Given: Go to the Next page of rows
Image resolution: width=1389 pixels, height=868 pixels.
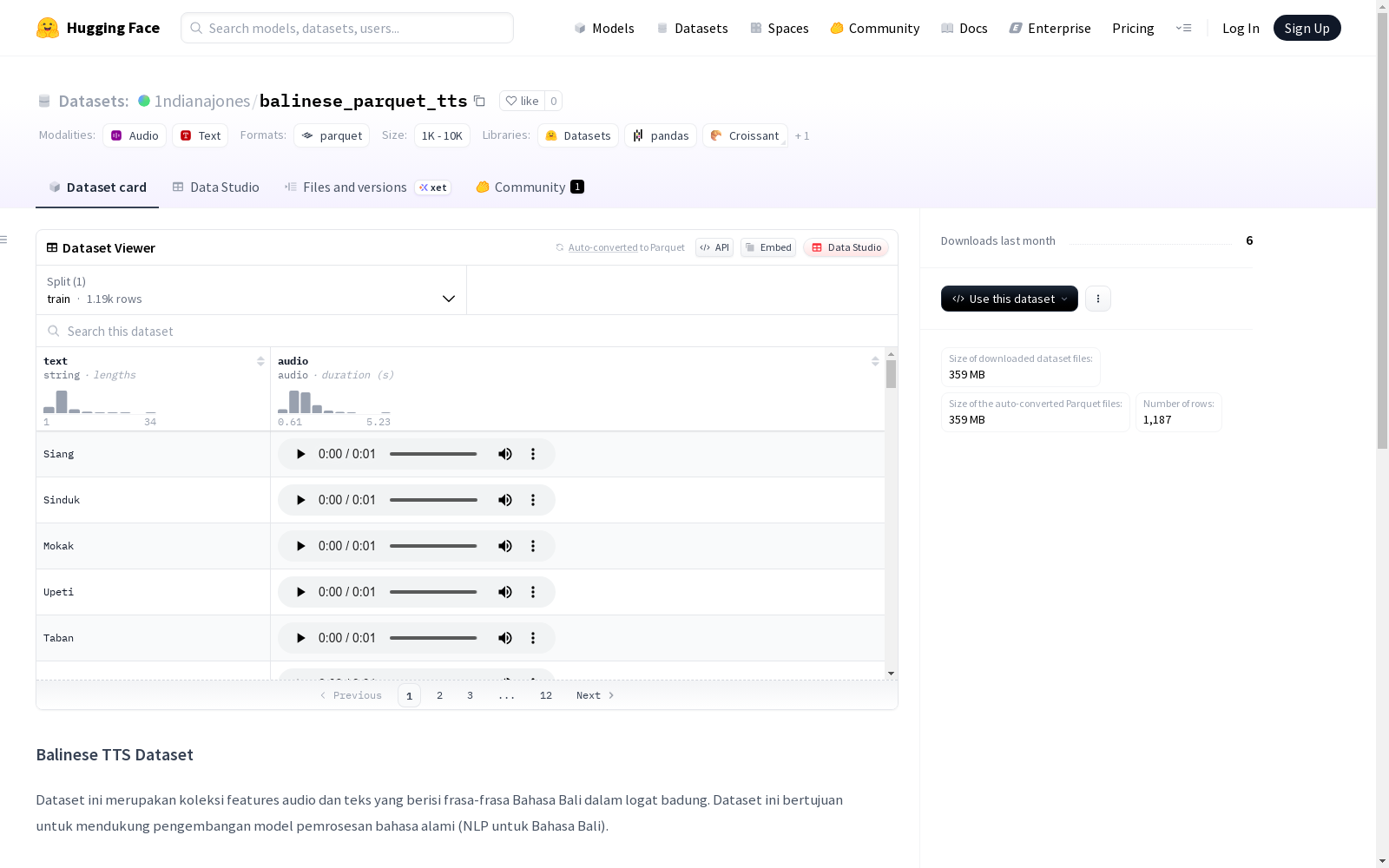Looking at the screenshot, I should [x=596, y=695].
